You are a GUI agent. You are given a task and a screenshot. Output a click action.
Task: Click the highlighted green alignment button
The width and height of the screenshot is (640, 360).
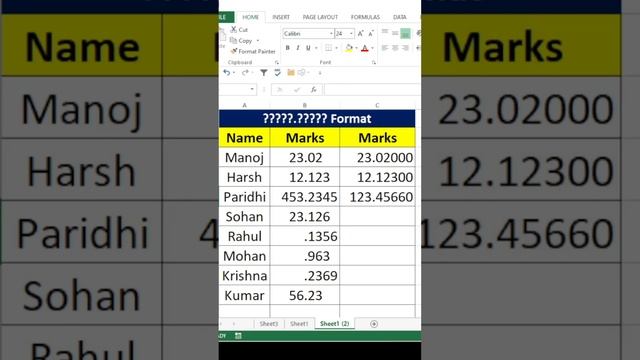[405, 33]
